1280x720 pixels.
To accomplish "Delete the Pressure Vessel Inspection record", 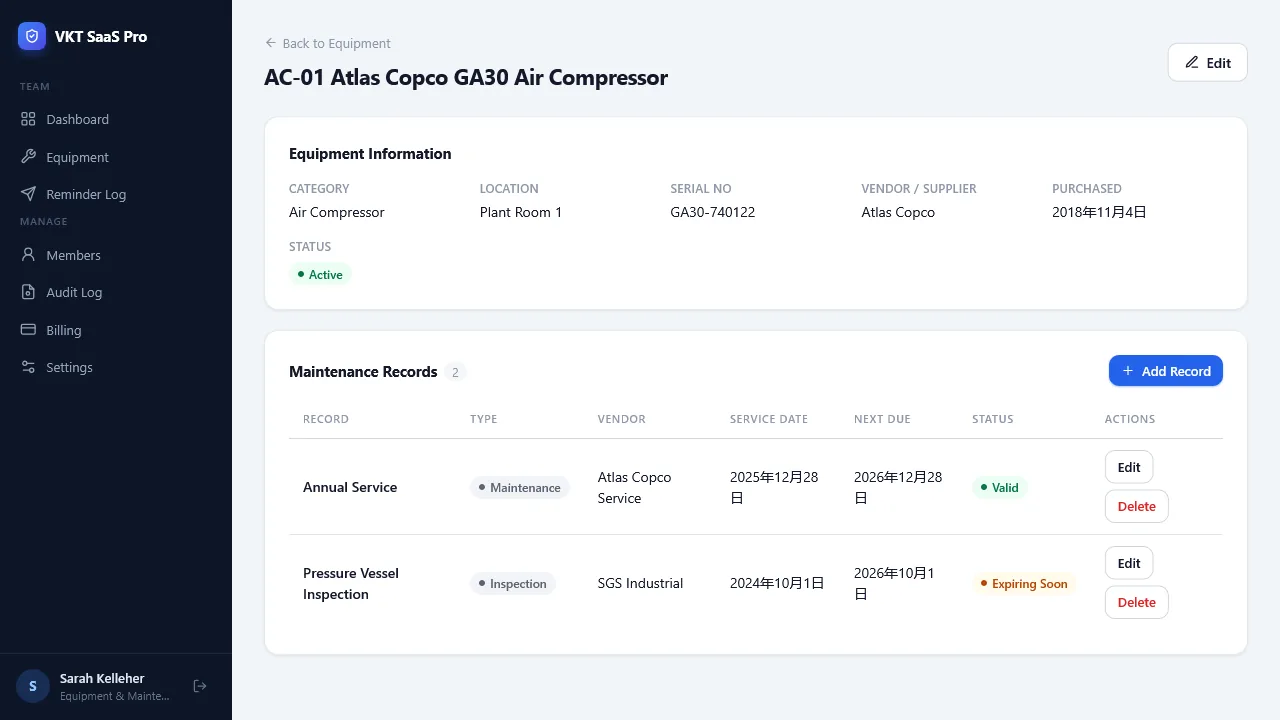I will [1136, 602].
